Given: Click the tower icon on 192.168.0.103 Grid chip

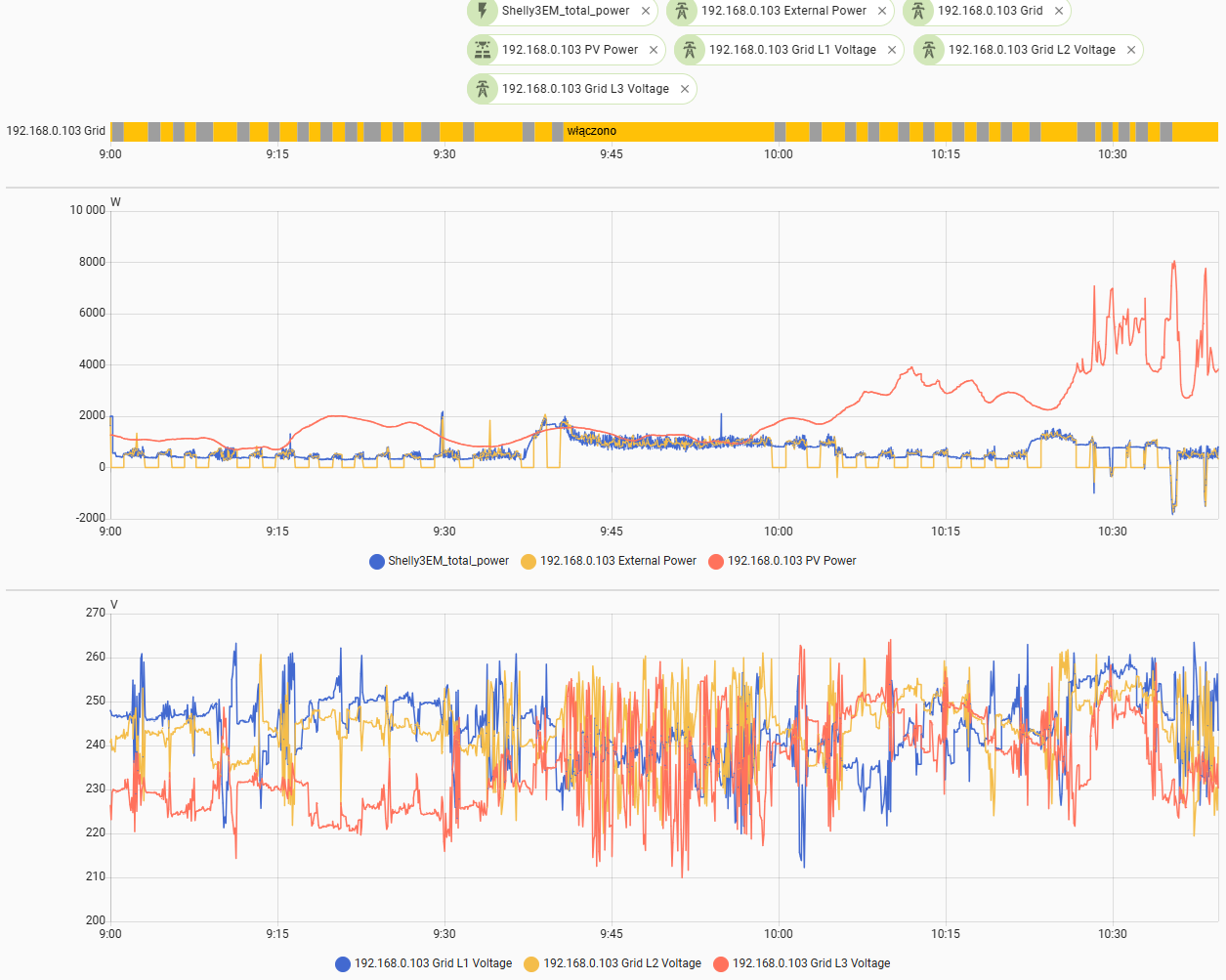Looking at the screenshot, I should 918,11.
